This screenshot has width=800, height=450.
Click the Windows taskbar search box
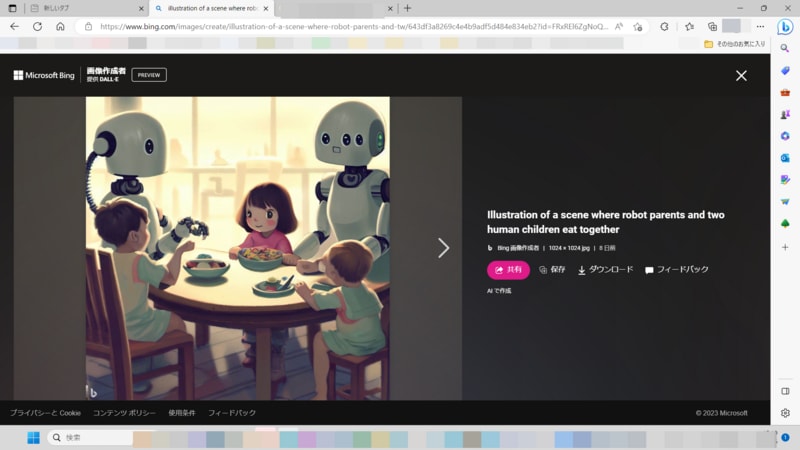tap(90, 438)
